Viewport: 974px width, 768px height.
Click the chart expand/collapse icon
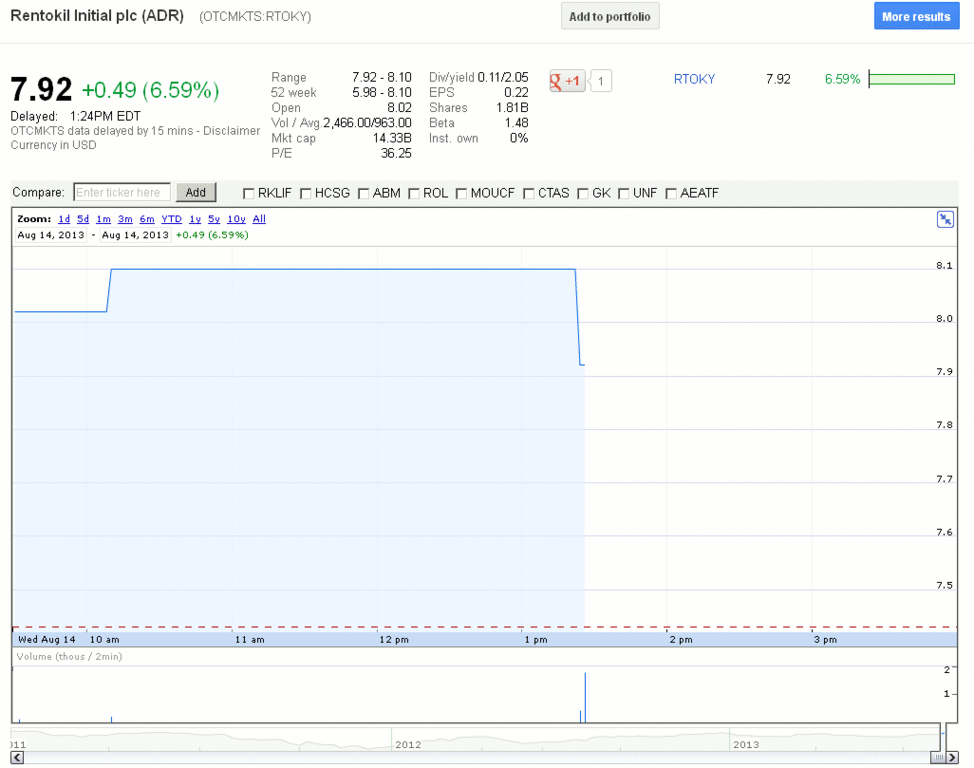click(x=945, y=219)
